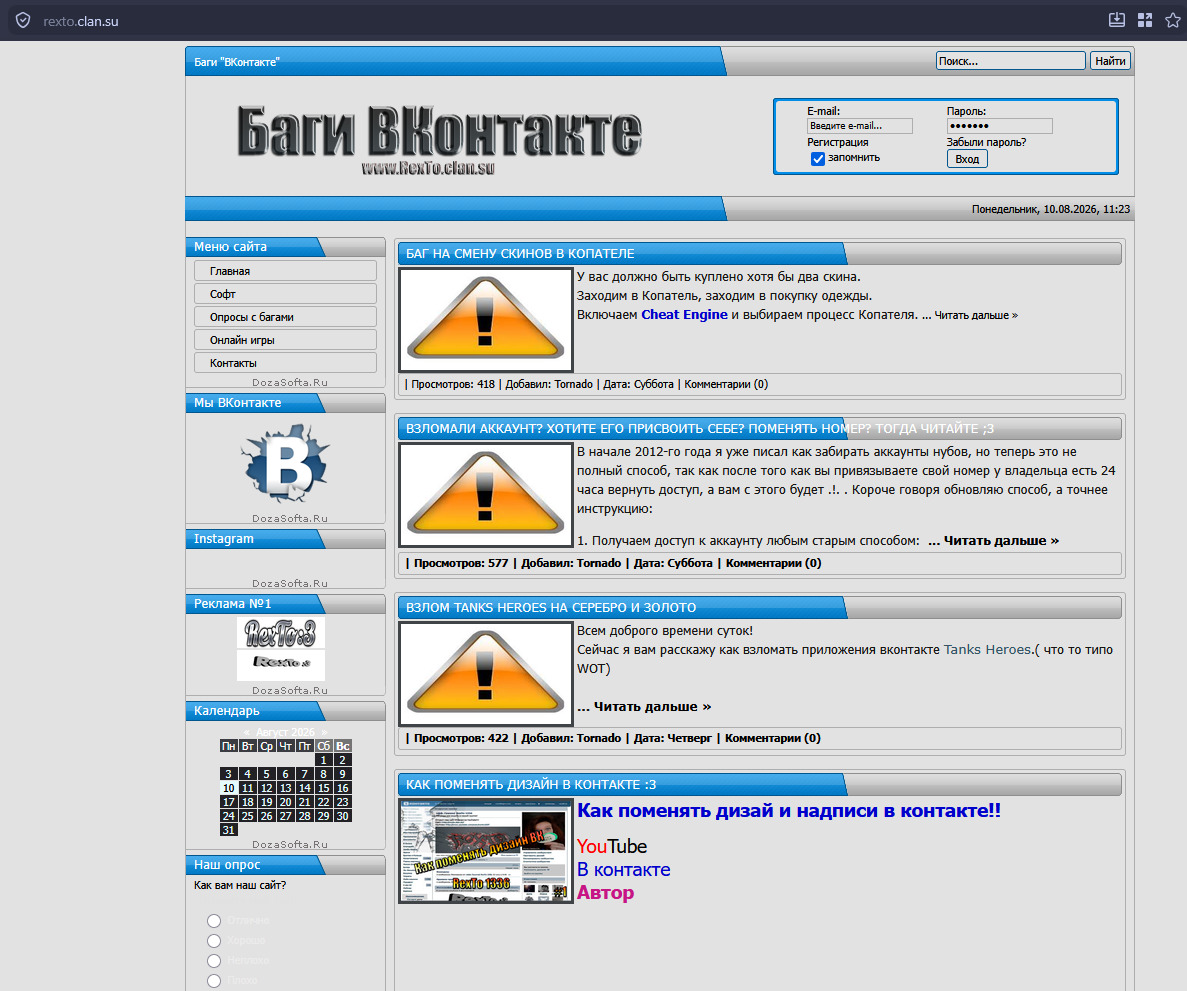Click the Баги ВКонтакте site logo
This screenshot has width=1187, height=991.
click(439, 141)
